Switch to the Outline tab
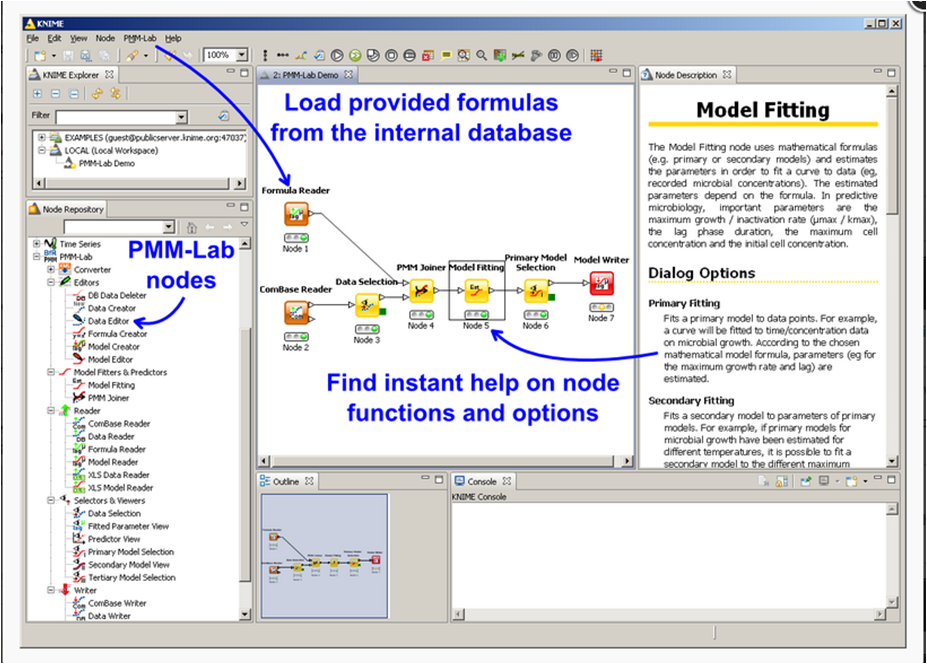The height and width of the screenshot is (664, 927). 286,482
